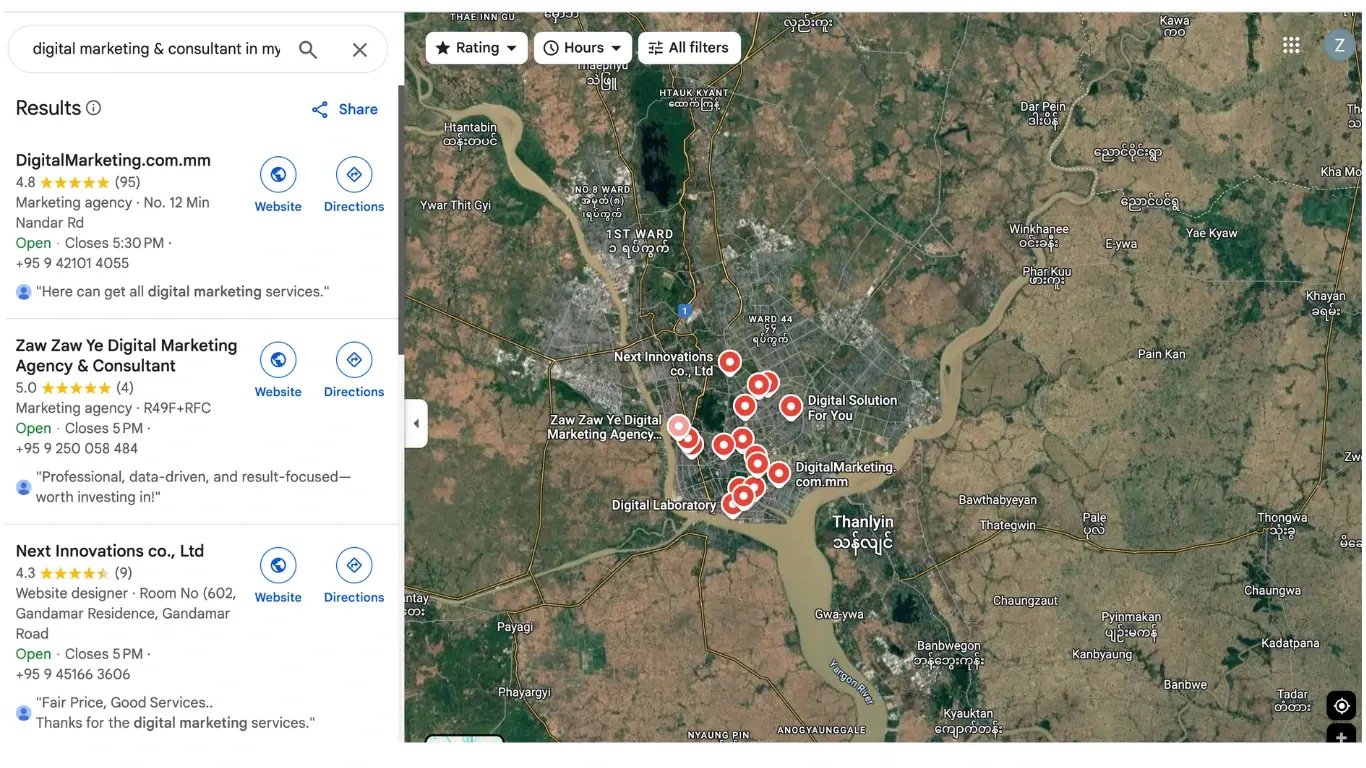
Task: Click the DigitalMarketing.com.mm map pin
Action: [x=779, y=473]
